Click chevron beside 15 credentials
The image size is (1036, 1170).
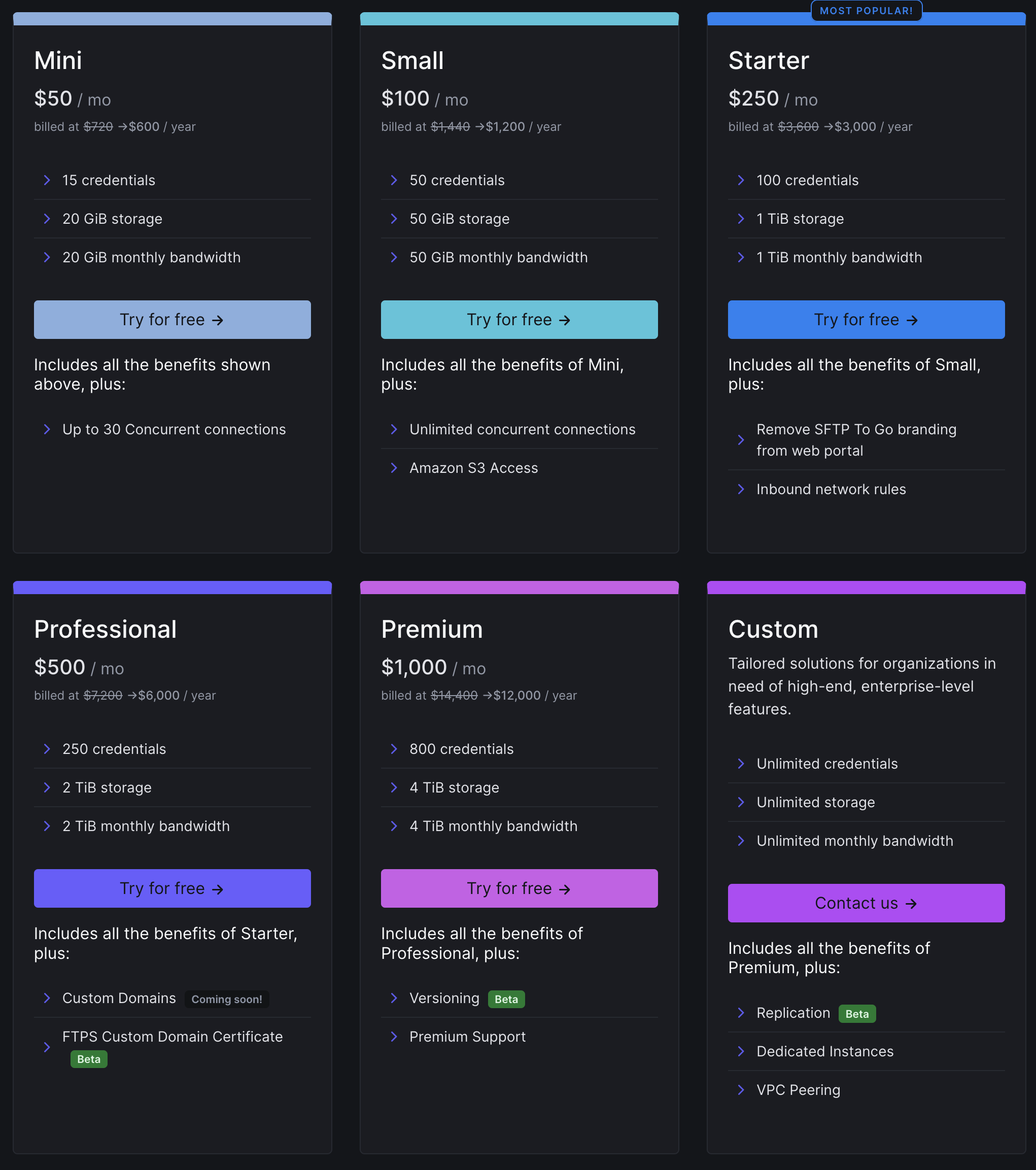click(47, 180)
